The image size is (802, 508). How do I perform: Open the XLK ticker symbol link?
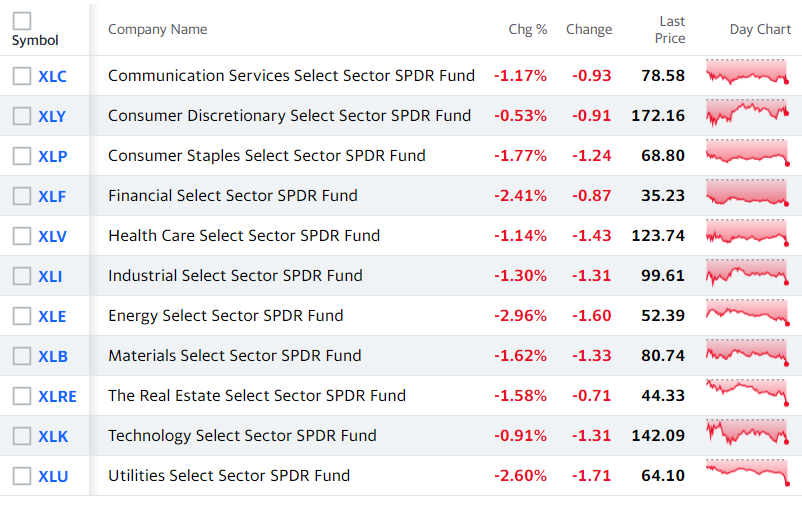pyautogui.click(x=53, y=436)
